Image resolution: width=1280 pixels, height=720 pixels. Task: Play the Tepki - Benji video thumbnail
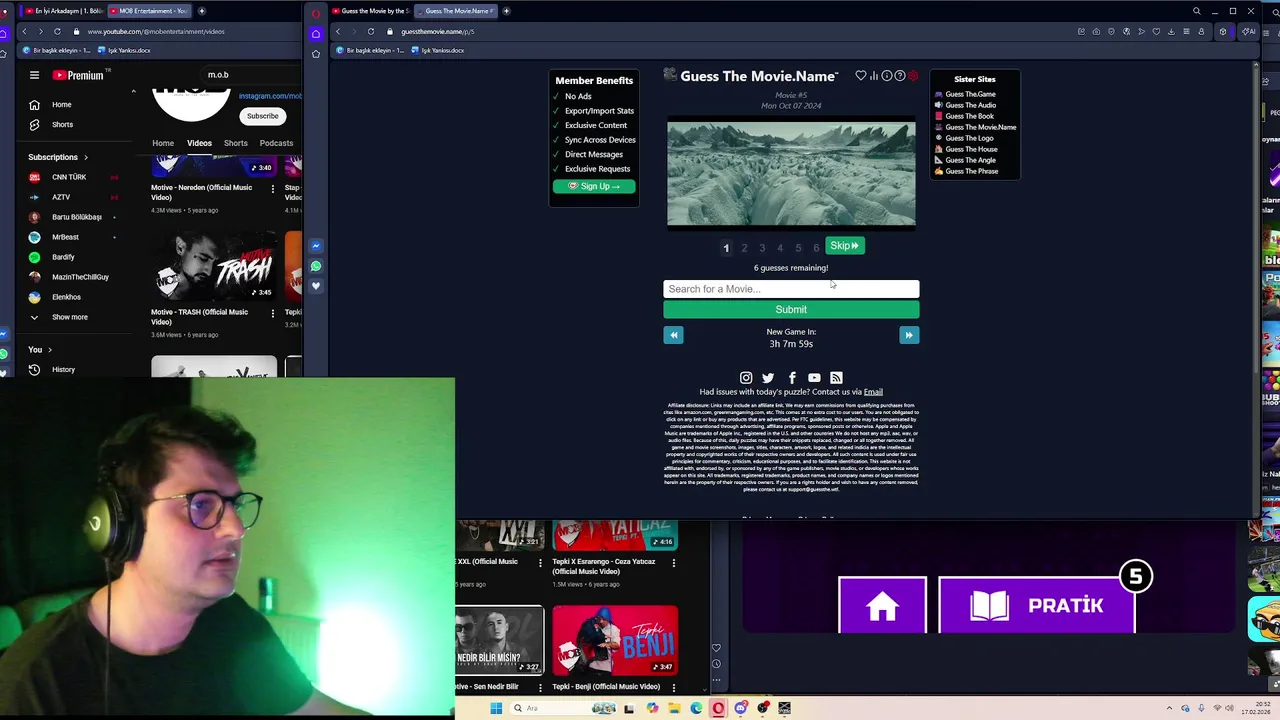click(x=615, y=640)
